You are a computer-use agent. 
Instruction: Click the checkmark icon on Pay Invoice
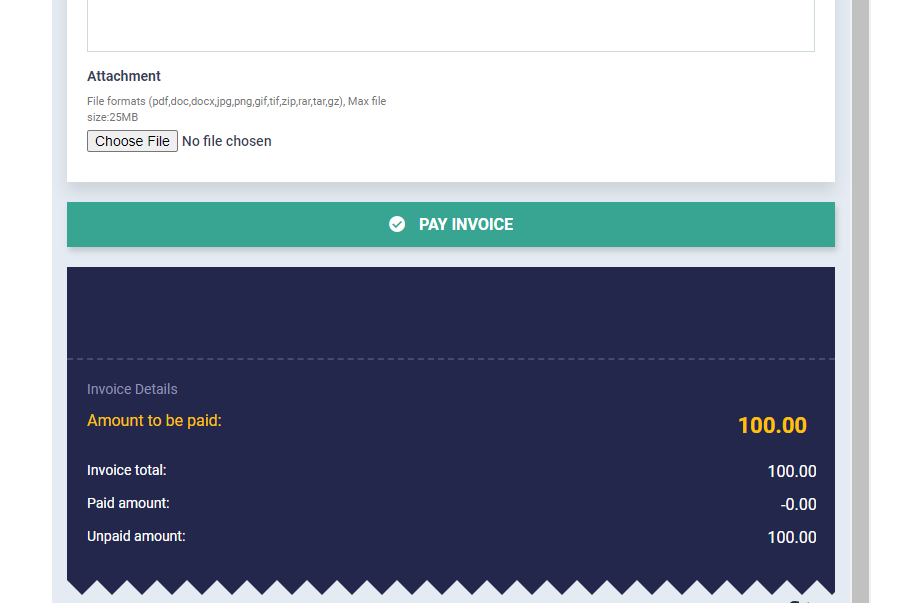[397, 224]
